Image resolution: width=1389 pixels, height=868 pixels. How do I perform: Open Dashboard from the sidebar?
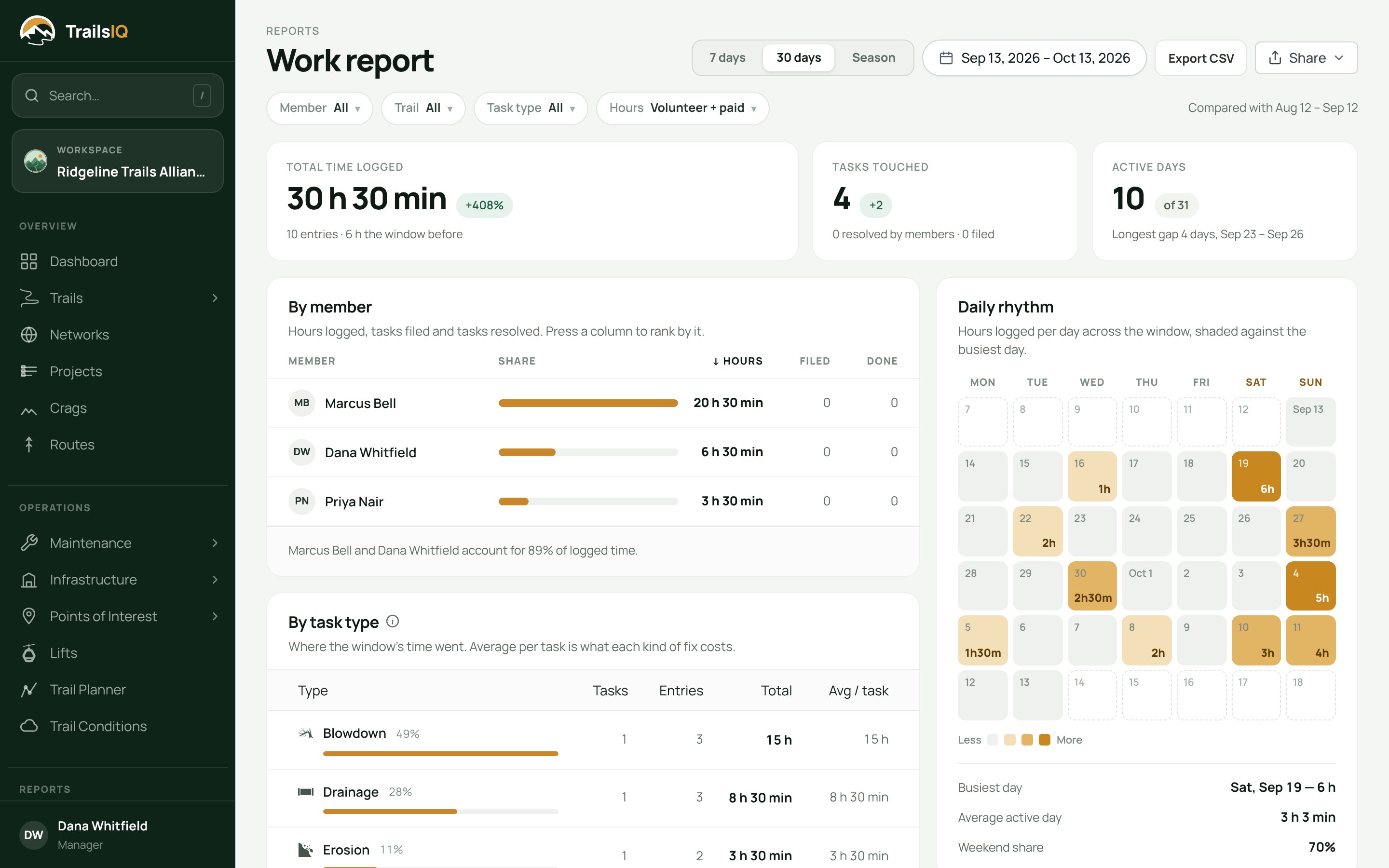(117, 261)
